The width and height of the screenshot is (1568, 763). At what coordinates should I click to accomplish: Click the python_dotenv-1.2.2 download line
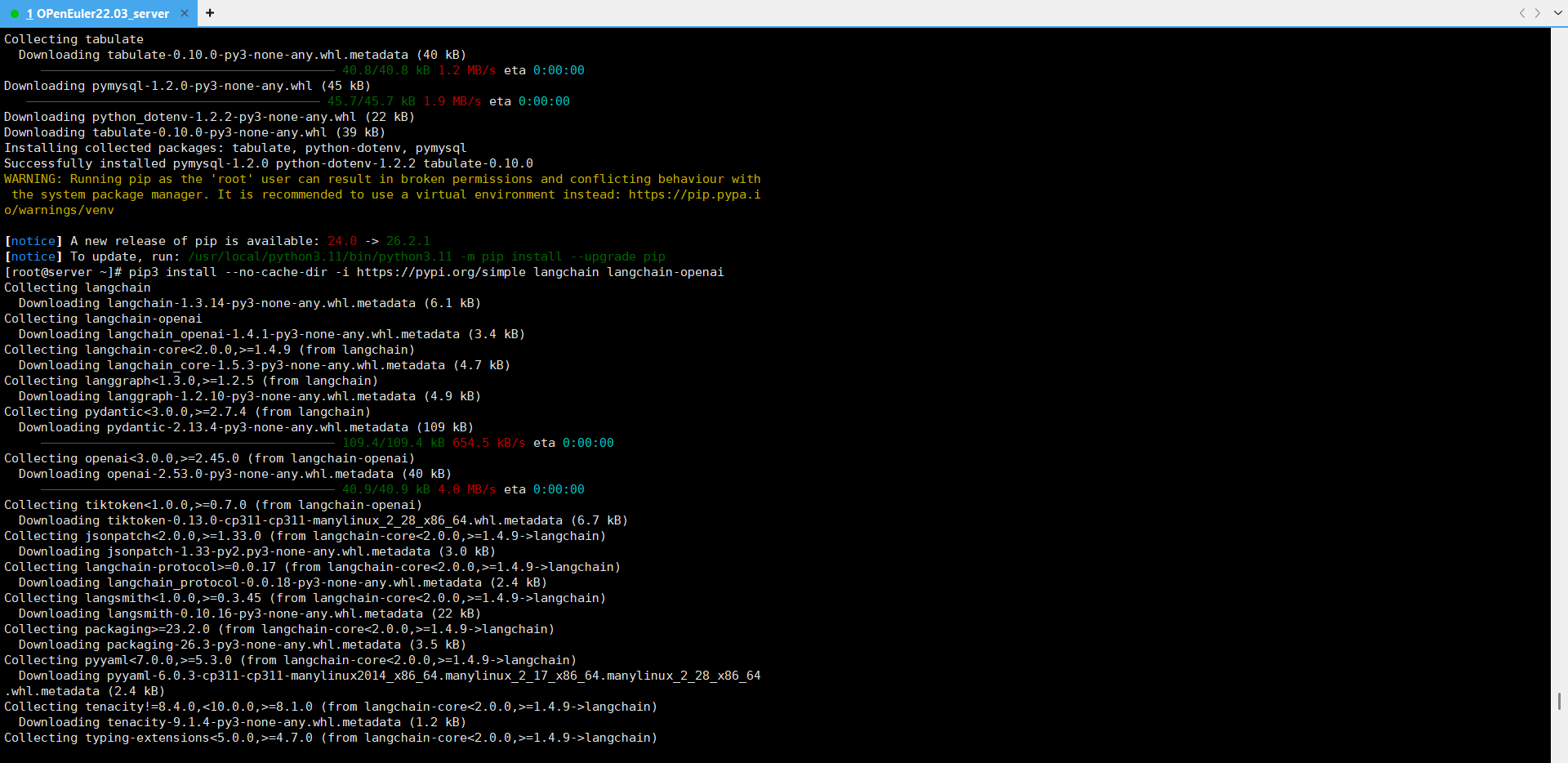pos(209,117)
